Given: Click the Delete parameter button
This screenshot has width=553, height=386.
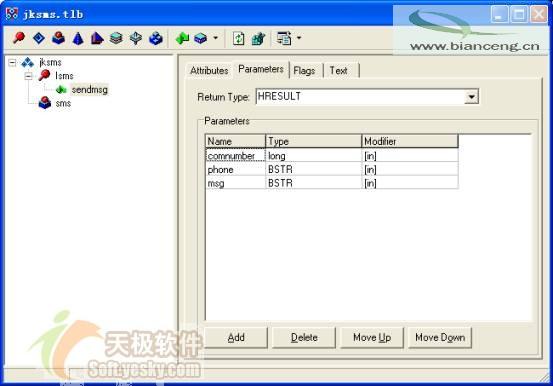Looking at the screenshot, I should [304, 338].
